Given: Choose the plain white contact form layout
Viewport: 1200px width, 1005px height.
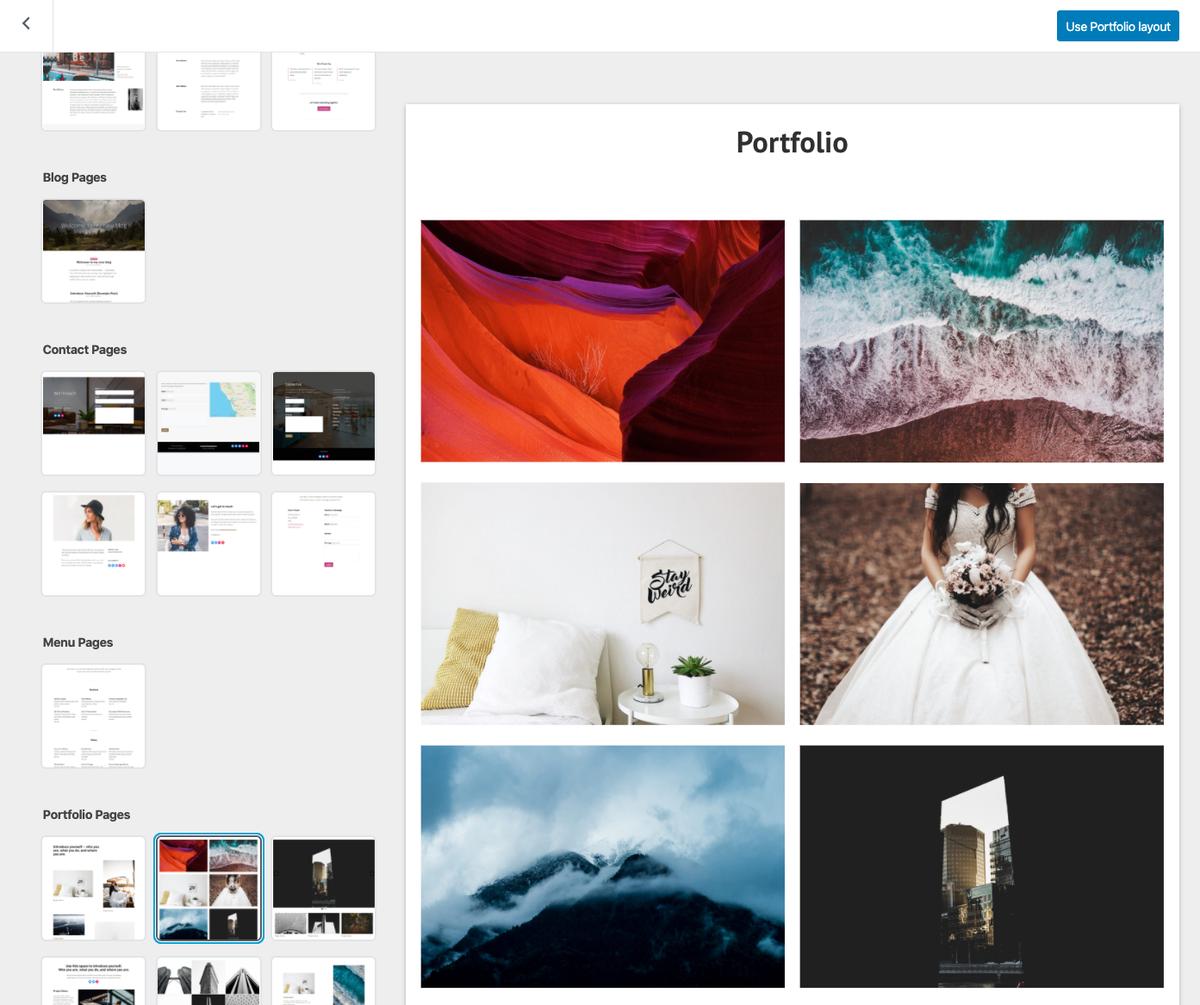Looking at the screenshot, I should point(323,543).
